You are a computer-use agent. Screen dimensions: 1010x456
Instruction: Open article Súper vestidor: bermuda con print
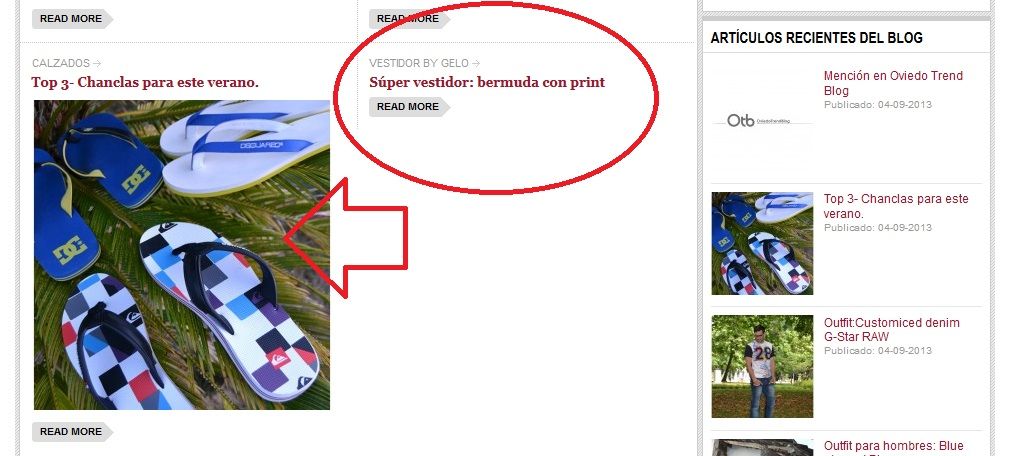click(487, 82)
